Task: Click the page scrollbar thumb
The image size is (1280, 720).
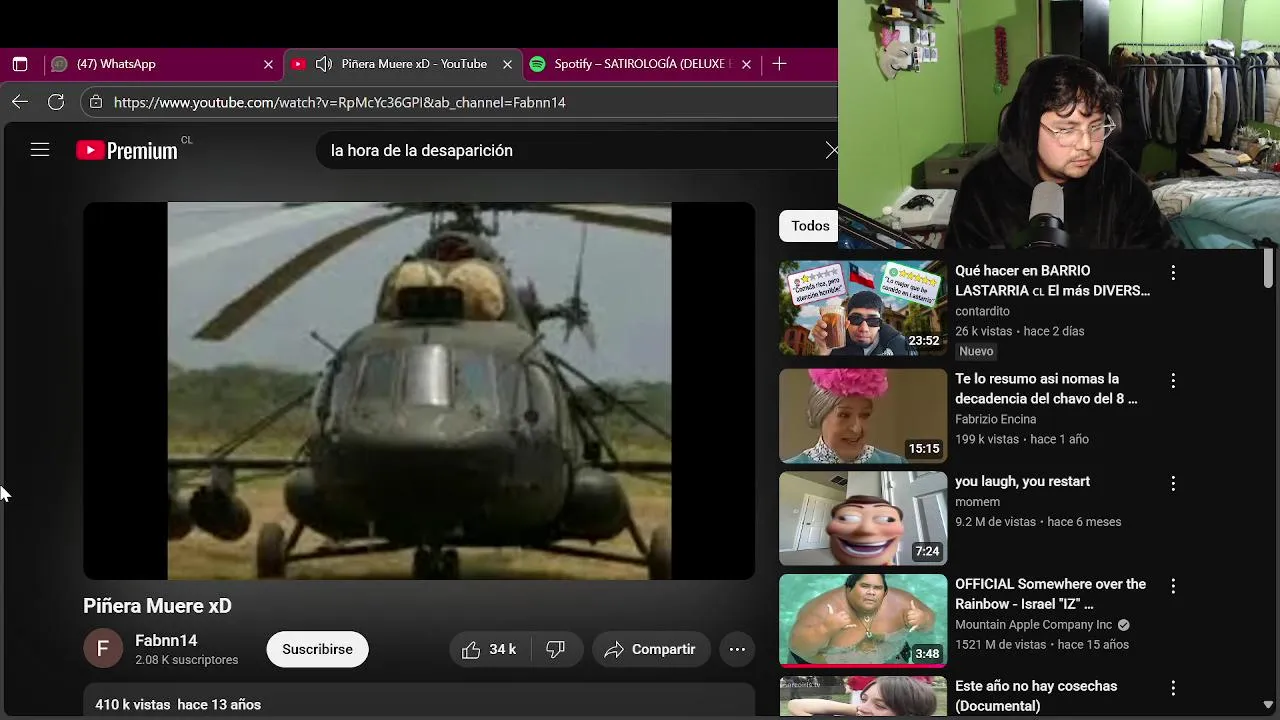Action: point(1268,267)
